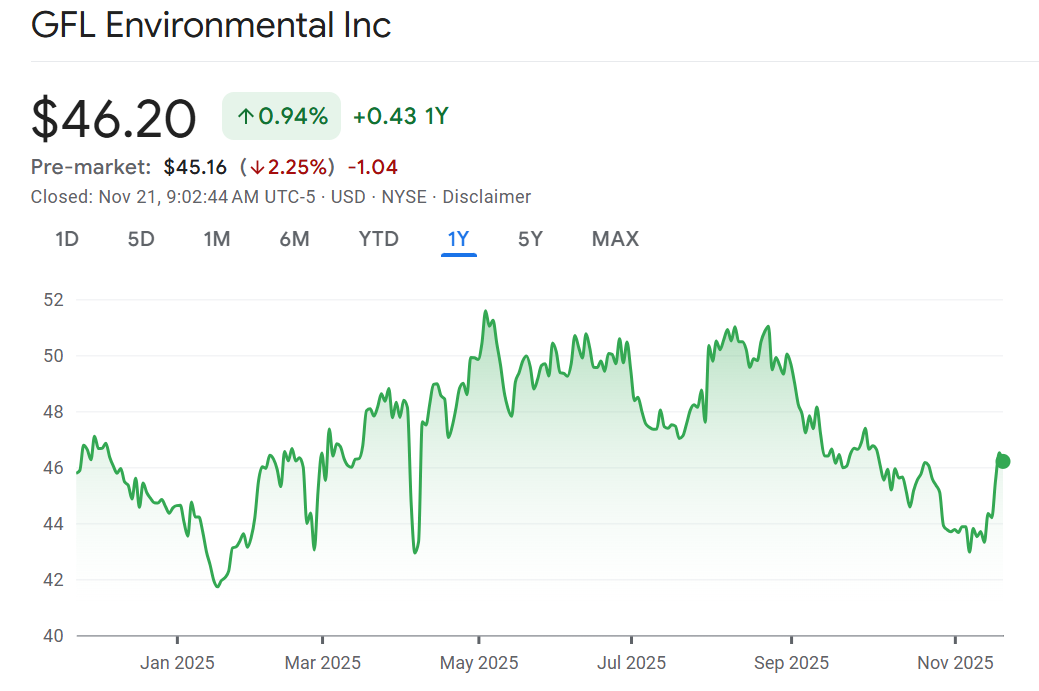The height and width of the screenshot is (691, 1039).
Task: Switch the chart to 5Y range
Action: (530, 239)
